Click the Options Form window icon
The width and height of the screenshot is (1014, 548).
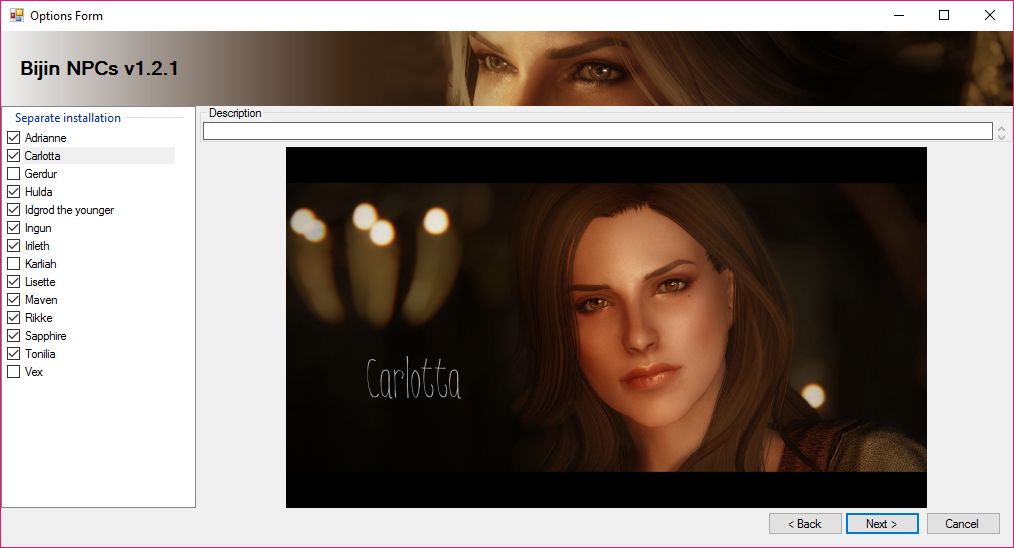click(17, 16)
